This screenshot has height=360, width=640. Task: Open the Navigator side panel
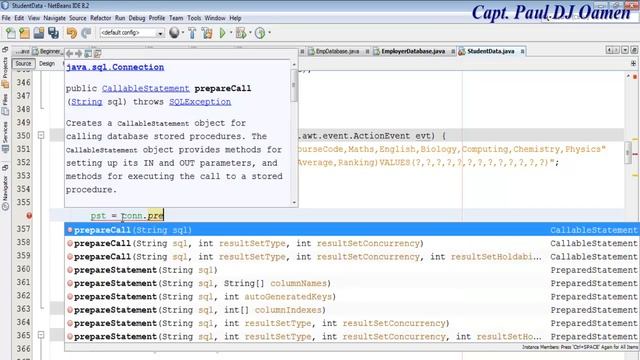(5, 192)
